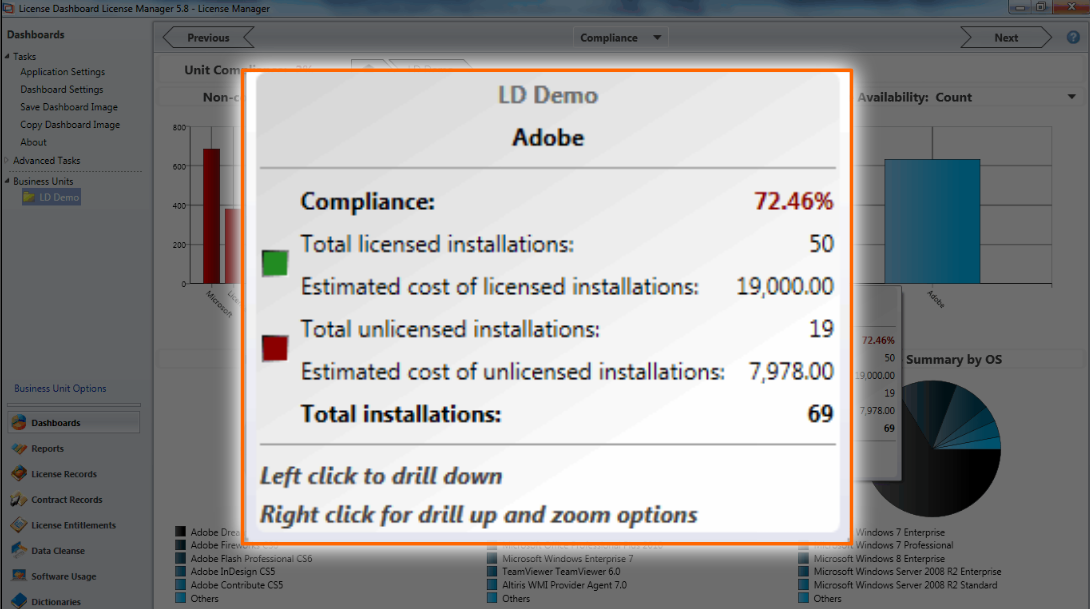Click the Business Unit Options link
The height and width of the screenshot is (609, 1090).
point(60,389)
